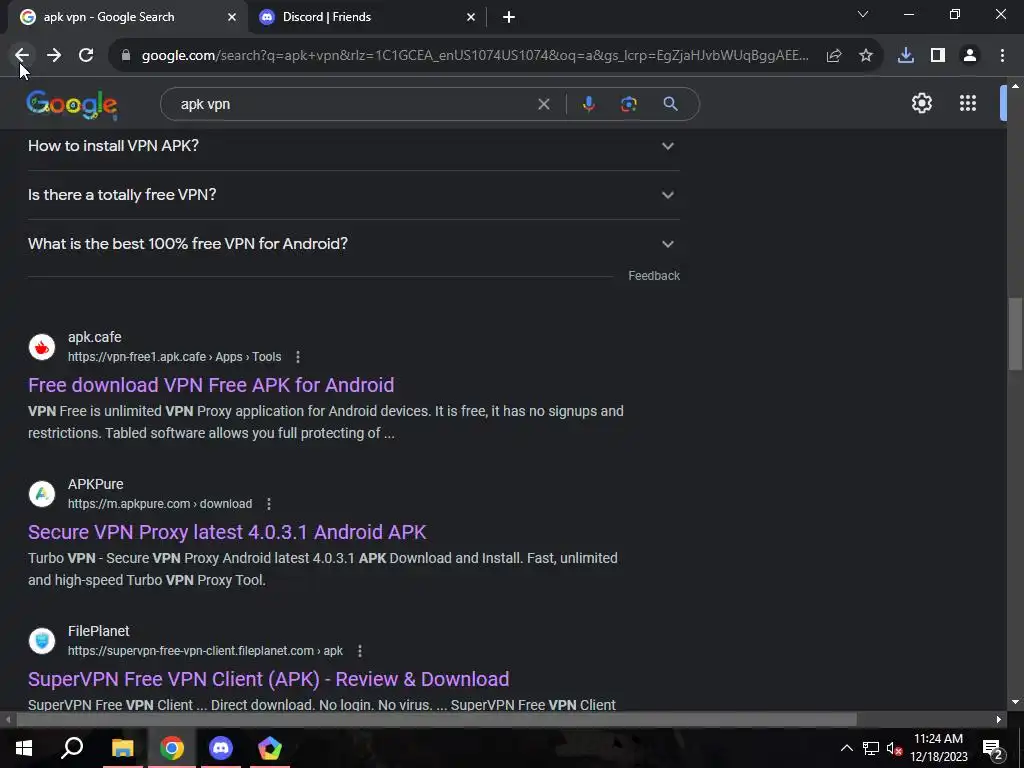Search by image with Google Lens icon

pos(629,104)
